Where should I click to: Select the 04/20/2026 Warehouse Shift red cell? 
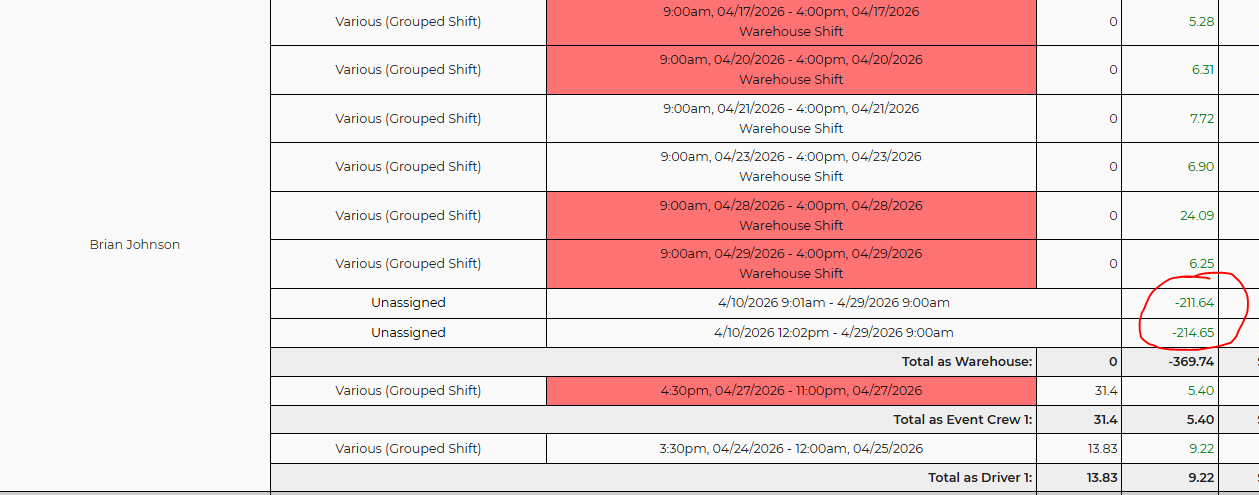click(791, 69)
